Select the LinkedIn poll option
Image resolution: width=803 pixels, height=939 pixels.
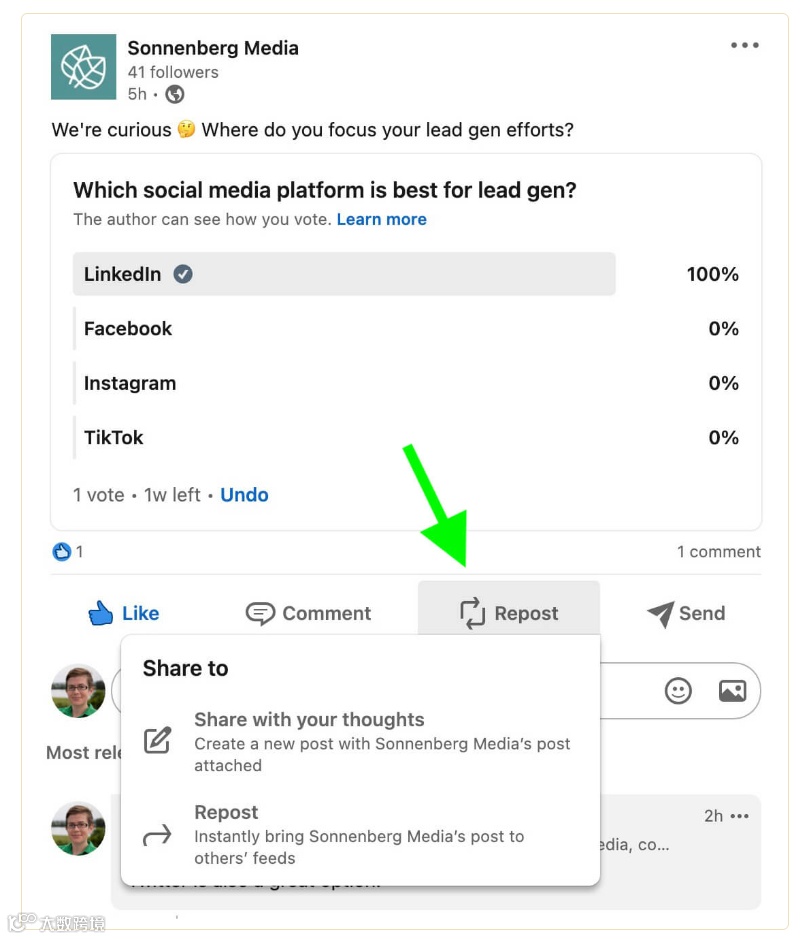(x=343, y=274)
